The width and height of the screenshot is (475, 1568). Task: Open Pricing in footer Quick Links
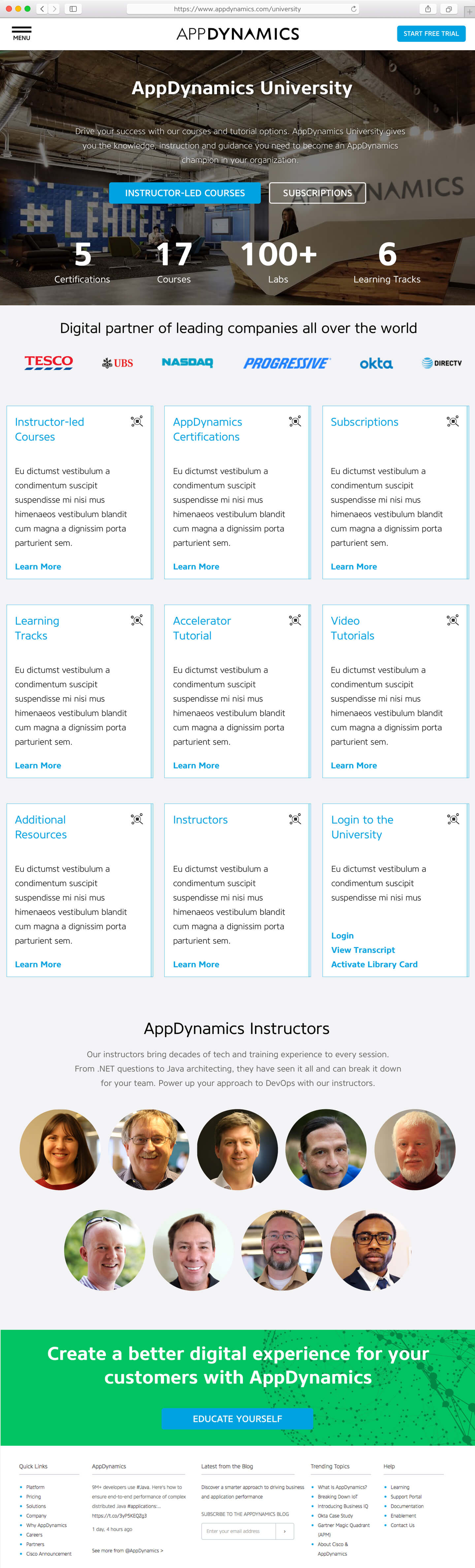click(34, 1497)
